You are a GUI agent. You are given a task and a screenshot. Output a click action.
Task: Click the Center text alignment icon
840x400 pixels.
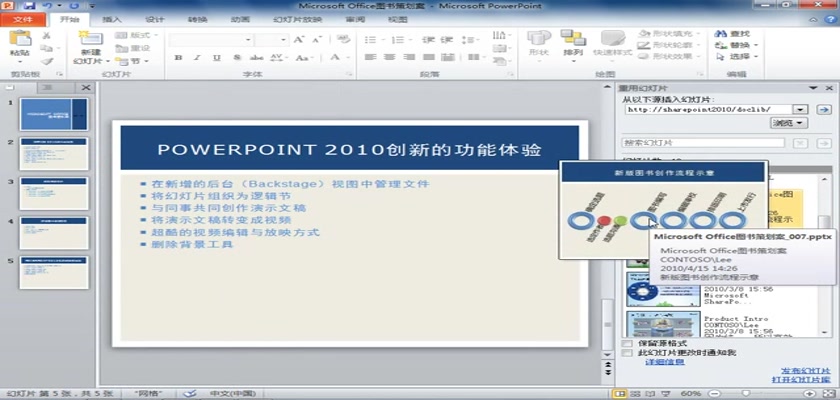coord(389,57)
